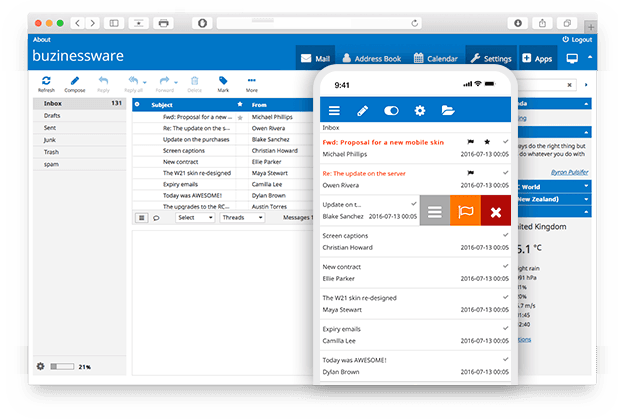Toggle star on Michael Phillips mobile message

coord(488,143)
